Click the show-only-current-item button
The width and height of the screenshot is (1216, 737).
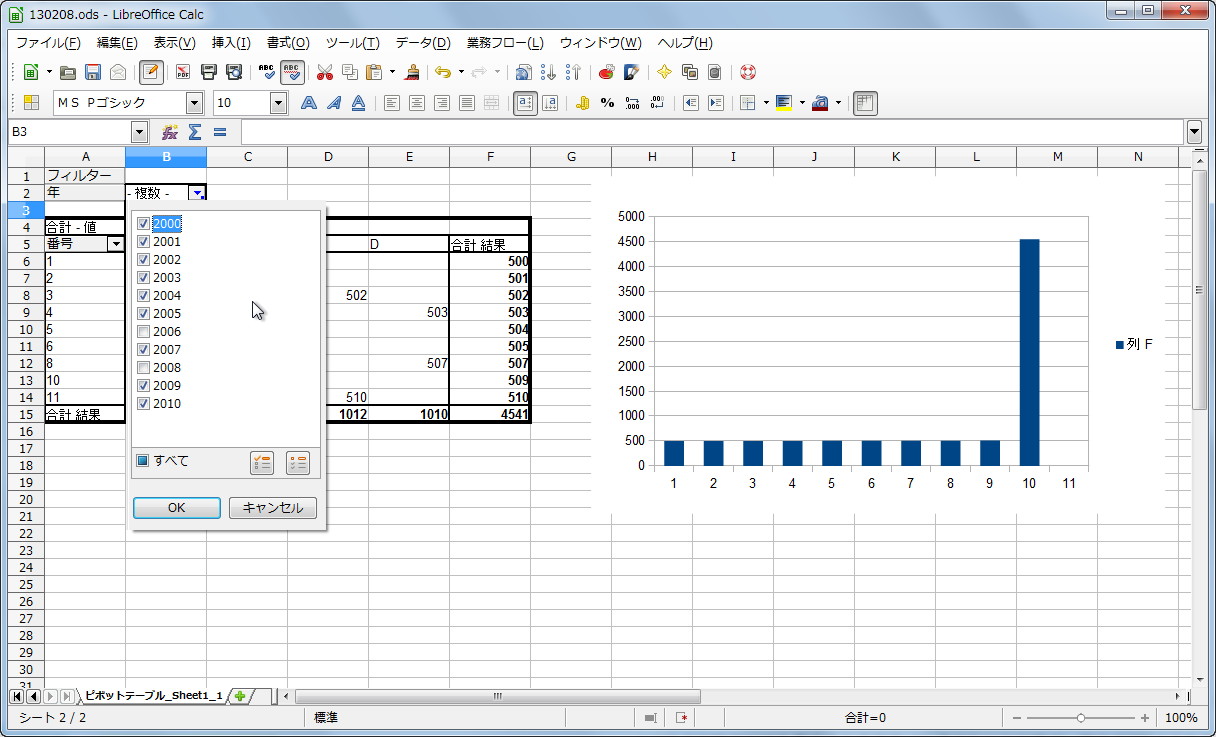click(262, 462)
